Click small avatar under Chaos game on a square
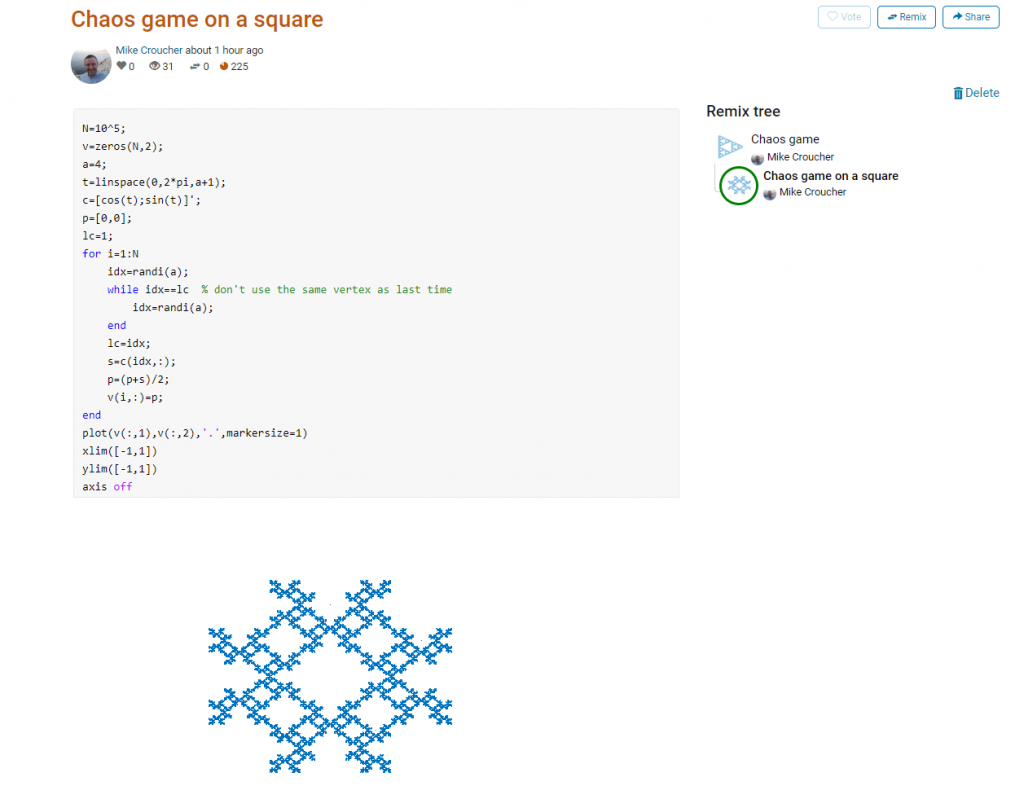 point(769,193)
